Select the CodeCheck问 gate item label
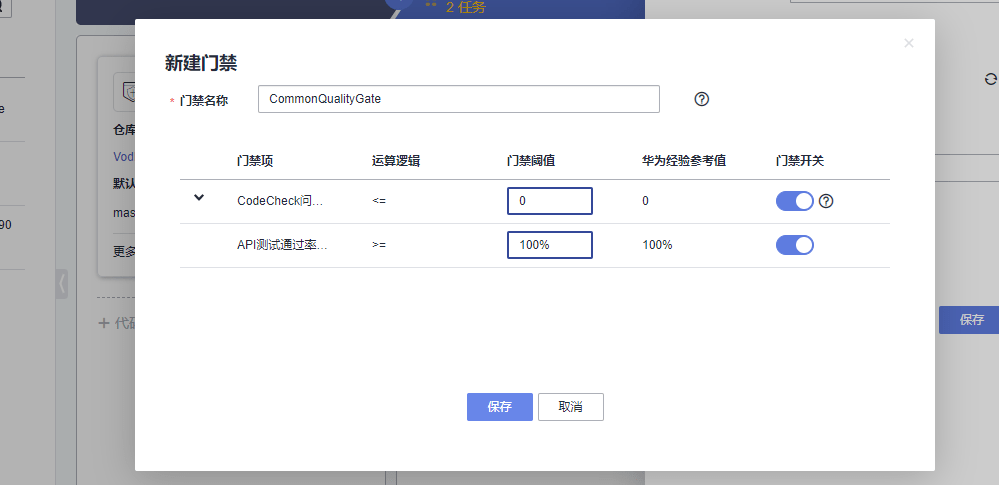 [280, 201]
